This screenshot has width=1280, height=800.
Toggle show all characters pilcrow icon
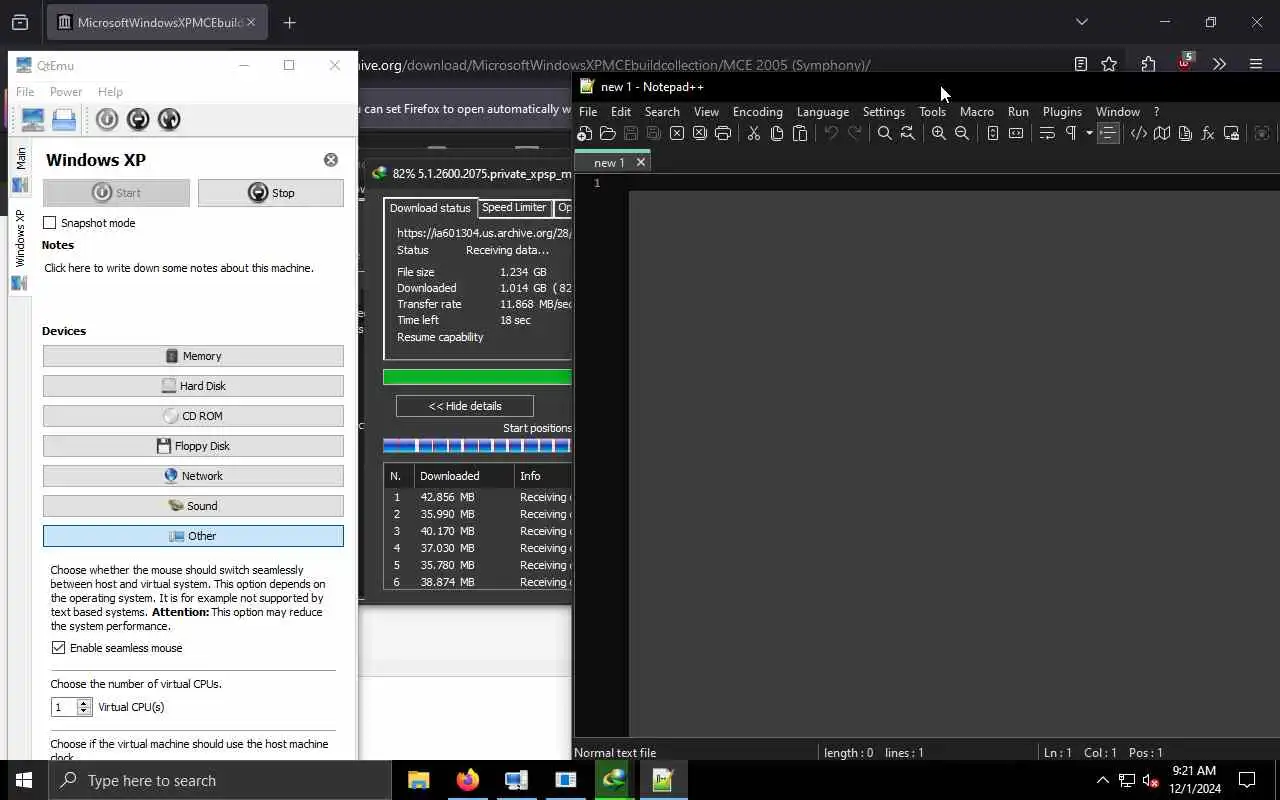1071,133
